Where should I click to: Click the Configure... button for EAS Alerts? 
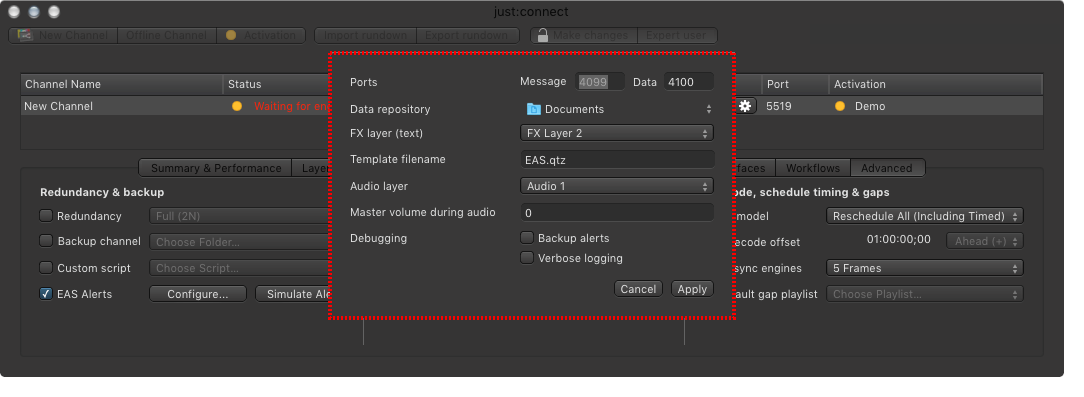pos(198,294)
